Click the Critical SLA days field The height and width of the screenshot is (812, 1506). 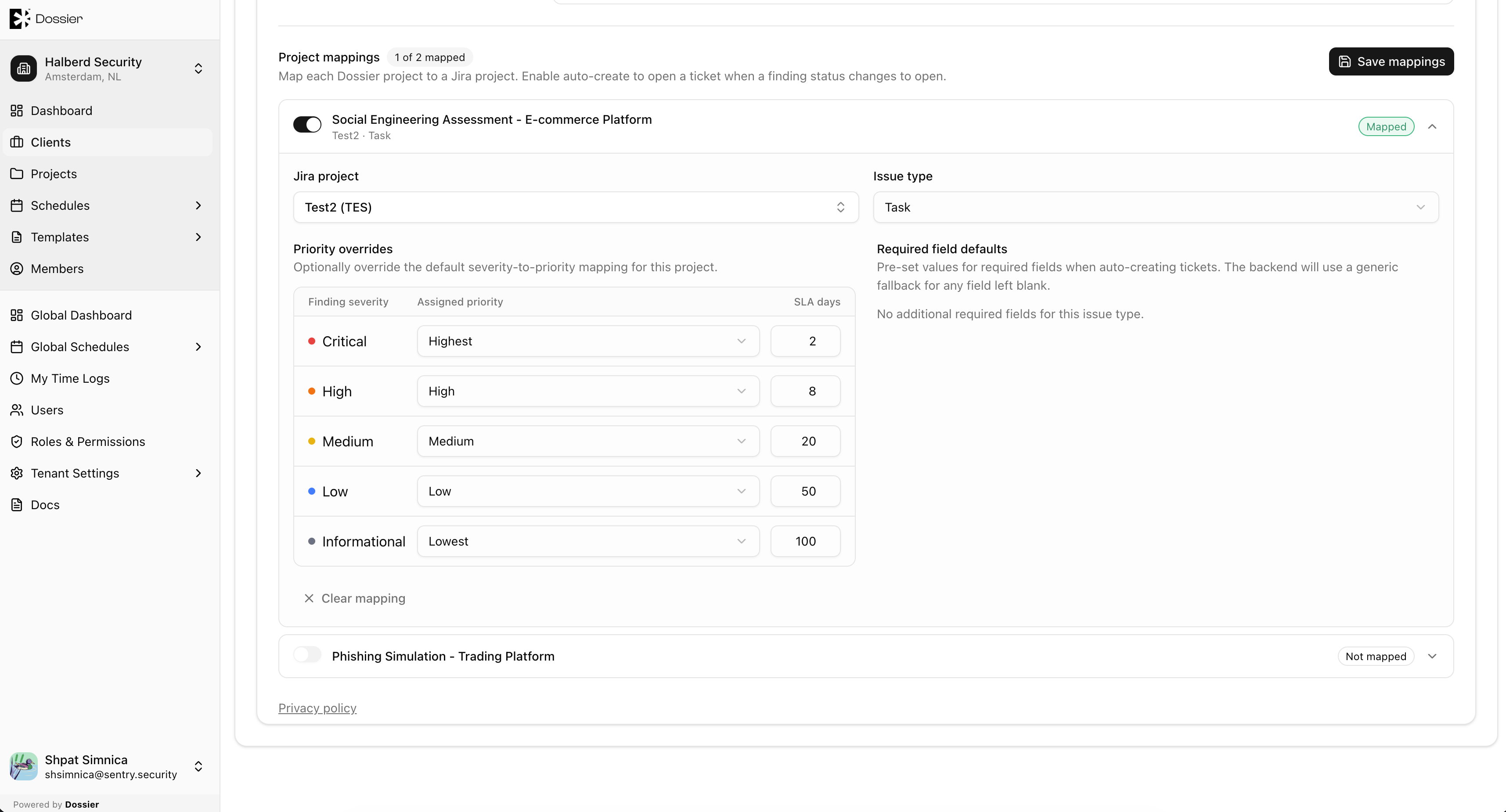806,341
